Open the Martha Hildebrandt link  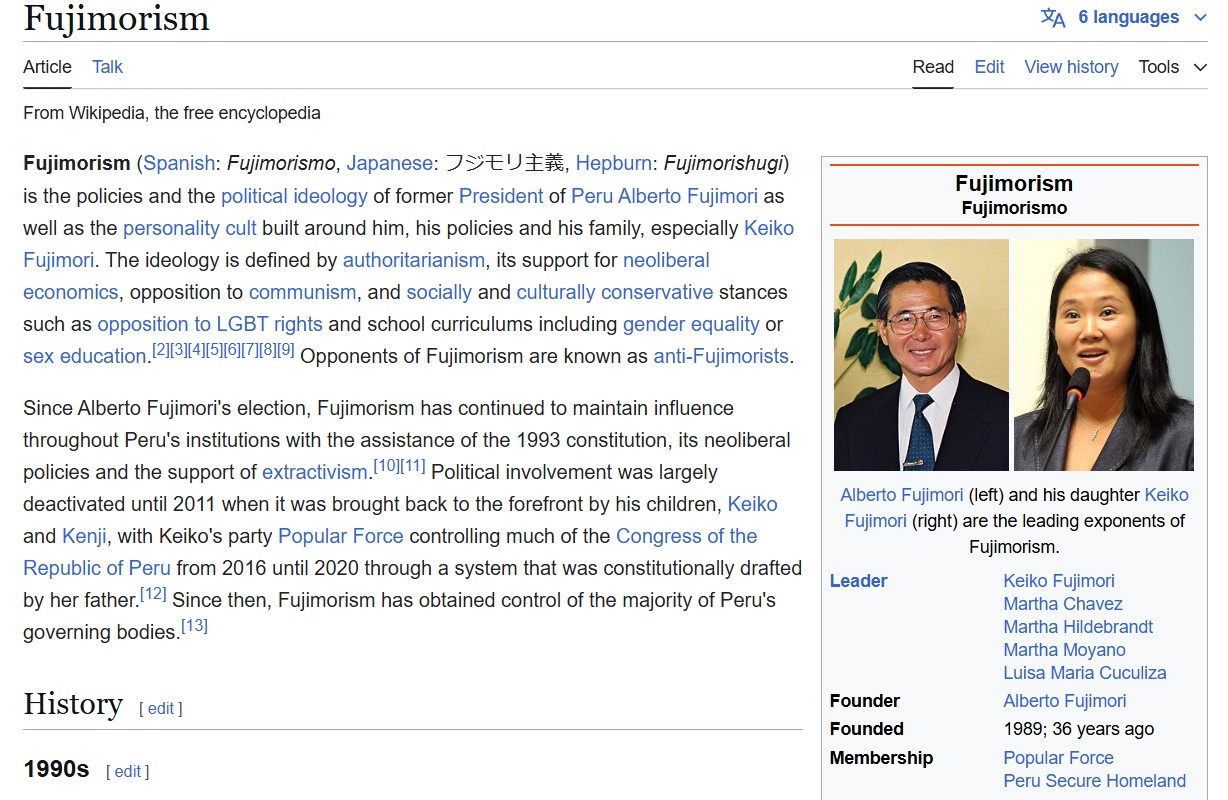[1078, 627]
